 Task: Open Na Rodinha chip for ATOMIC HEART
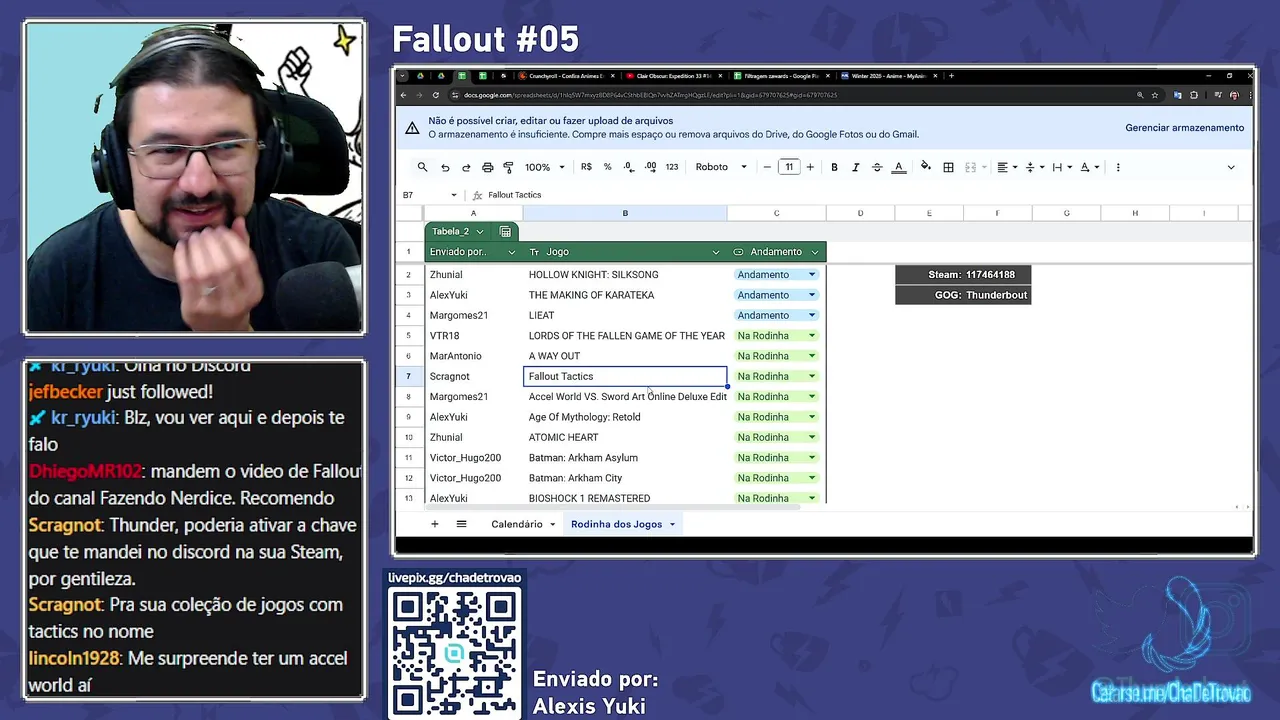(x=776, y=437)
